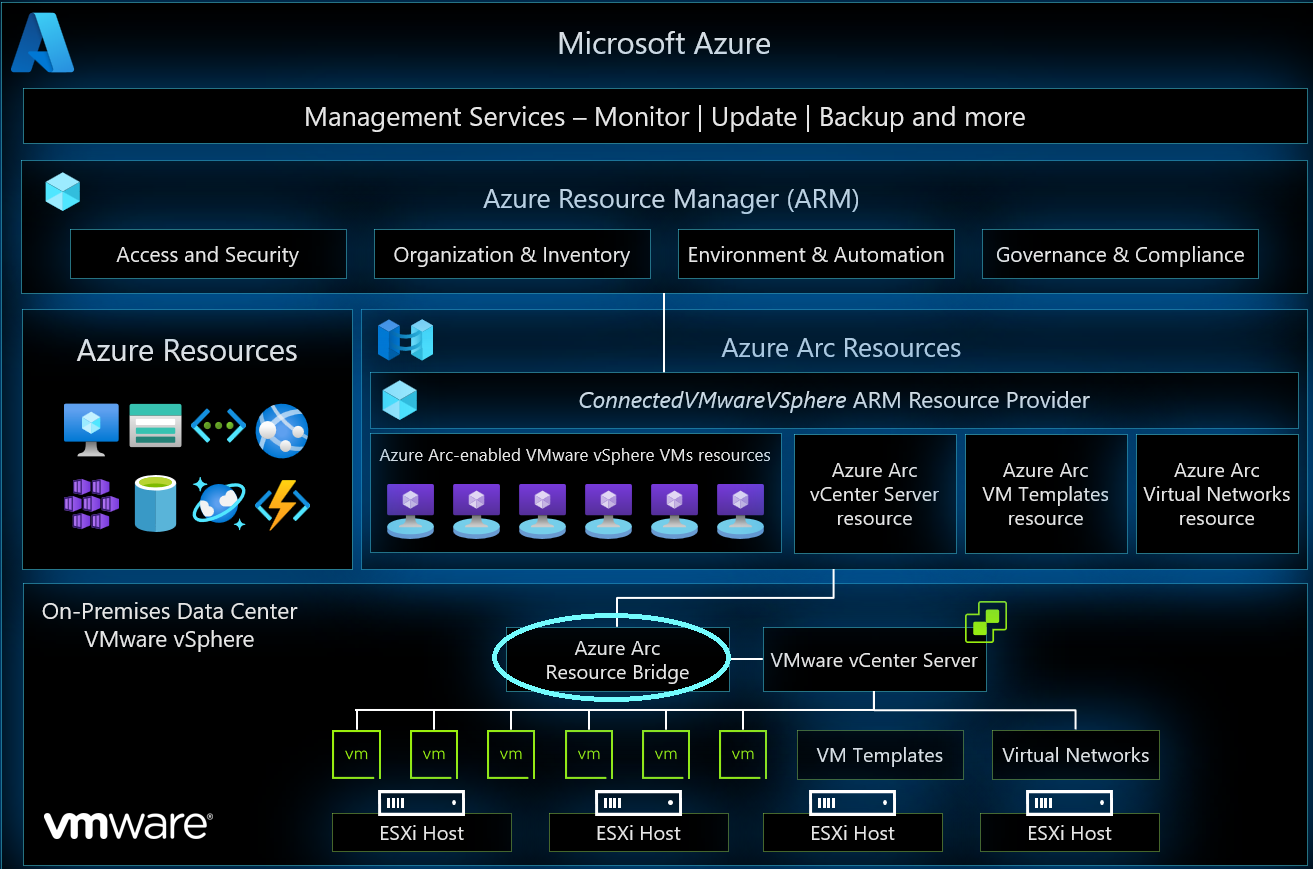Select the Azure Functions lightning bolt icon

point(282,504)
